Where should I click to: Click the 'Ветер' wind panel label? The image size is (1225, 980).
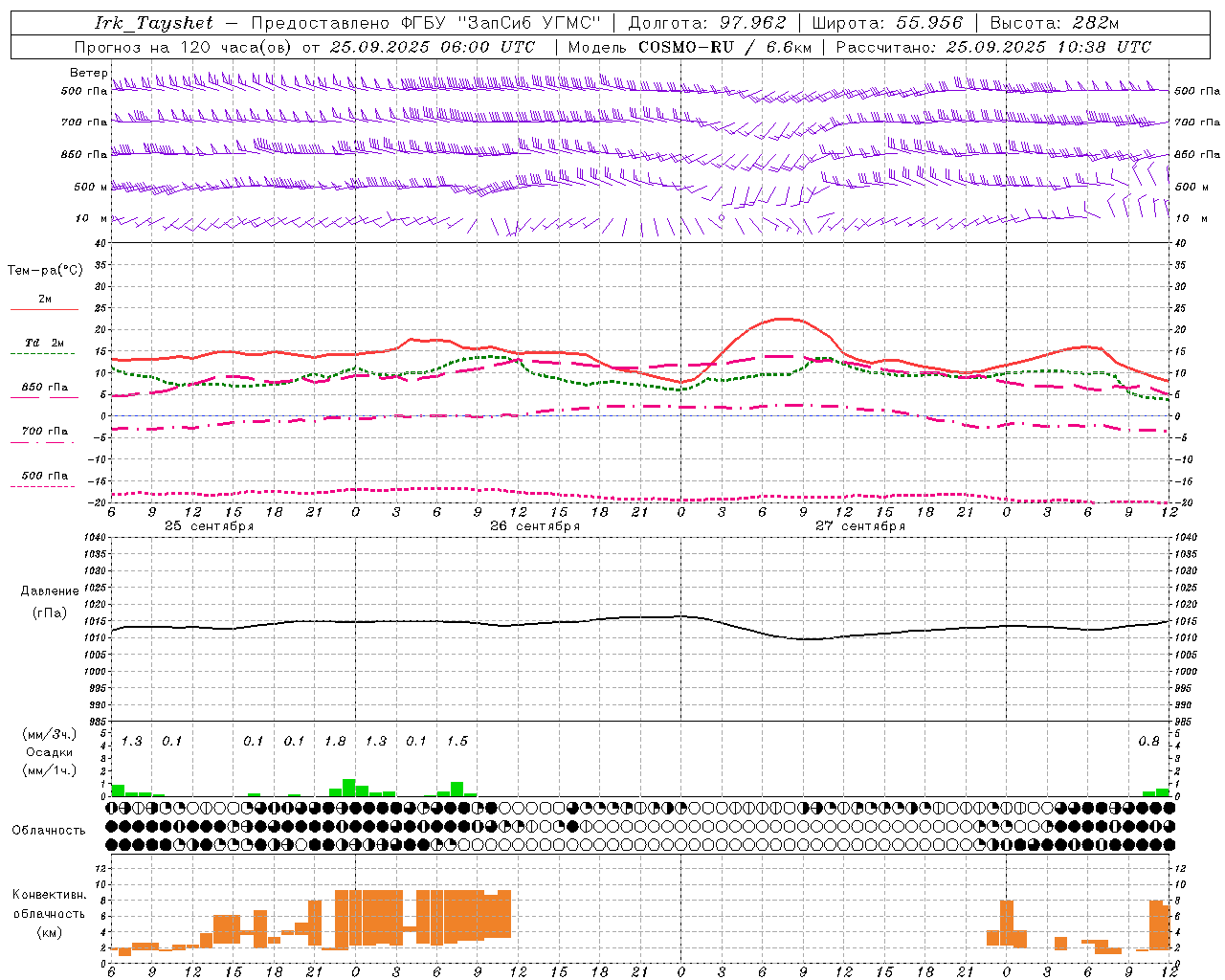click(88, 73)
